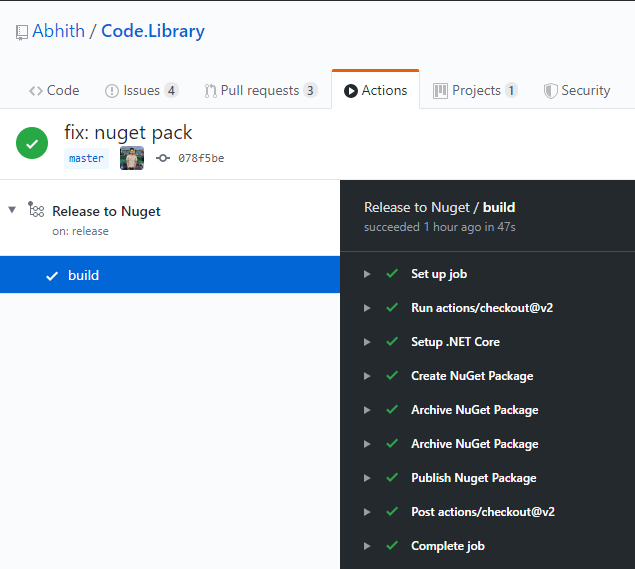Viewport: 635px width, 569px height.
Task: Expand the Set up job step log
Action: 367,274
